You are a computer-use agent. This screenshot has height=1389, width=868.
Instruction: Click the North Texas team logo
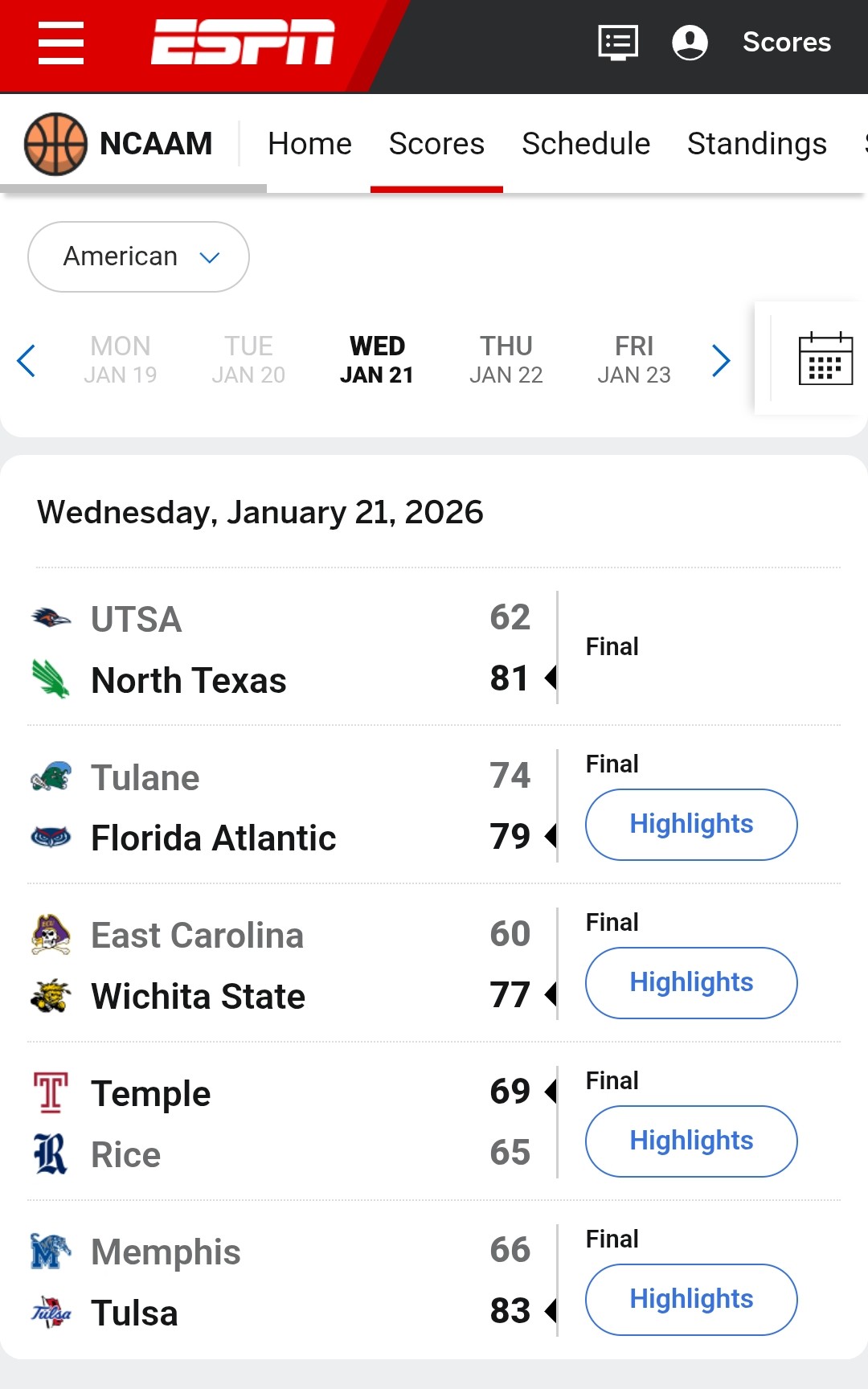coord(51,679)
